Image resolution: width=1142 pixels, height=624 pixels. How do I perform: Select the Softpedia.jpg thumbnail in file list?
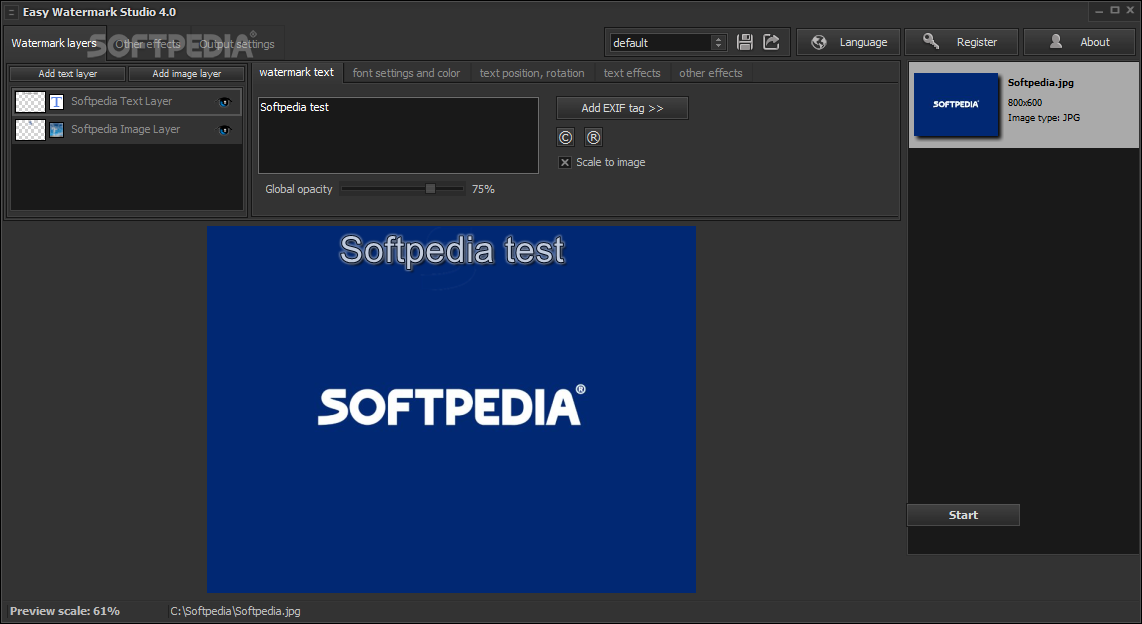[x=955, y=104]
